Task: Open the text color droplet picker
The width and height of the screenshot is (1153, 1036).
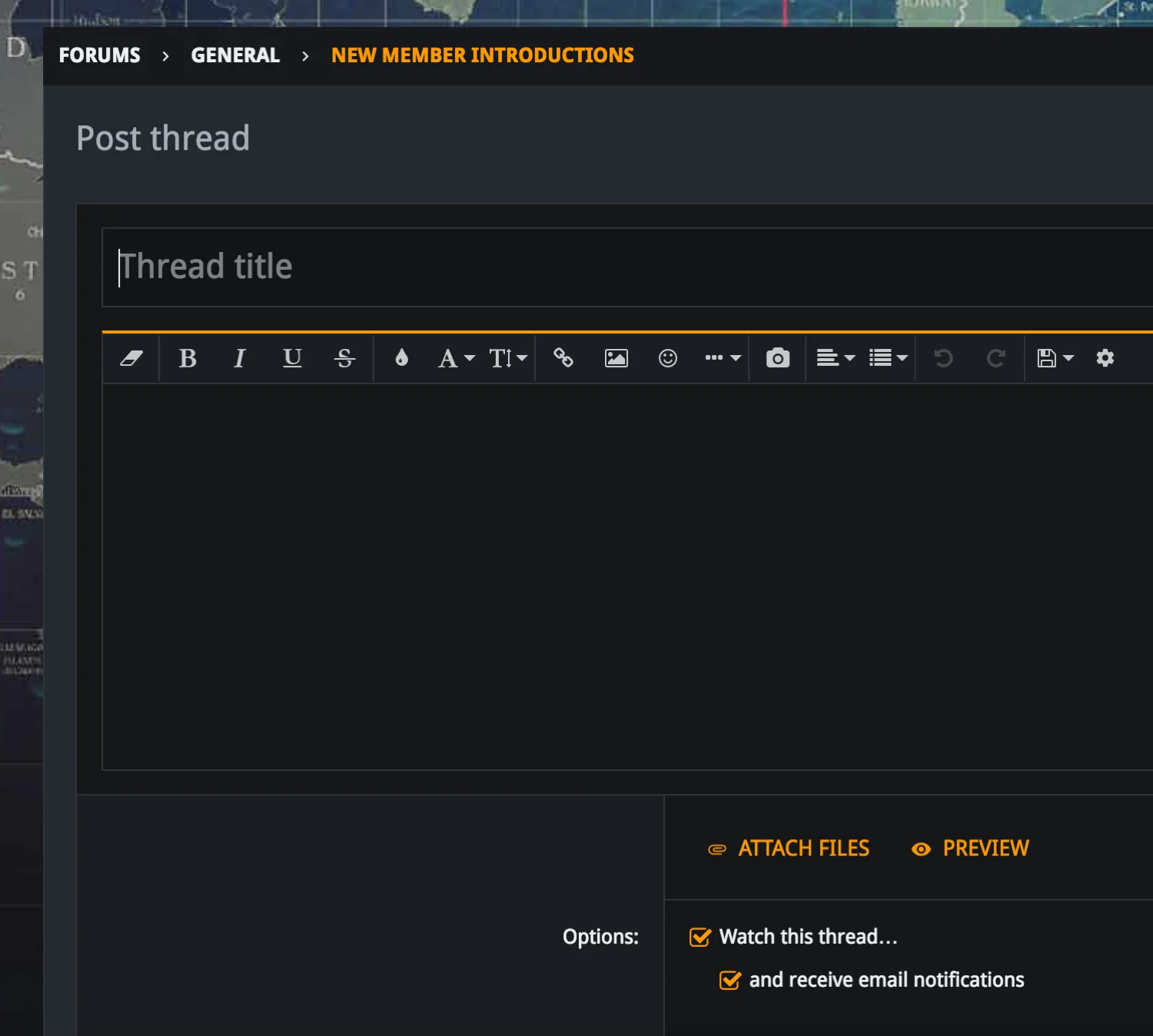Action: click(401, 358)
